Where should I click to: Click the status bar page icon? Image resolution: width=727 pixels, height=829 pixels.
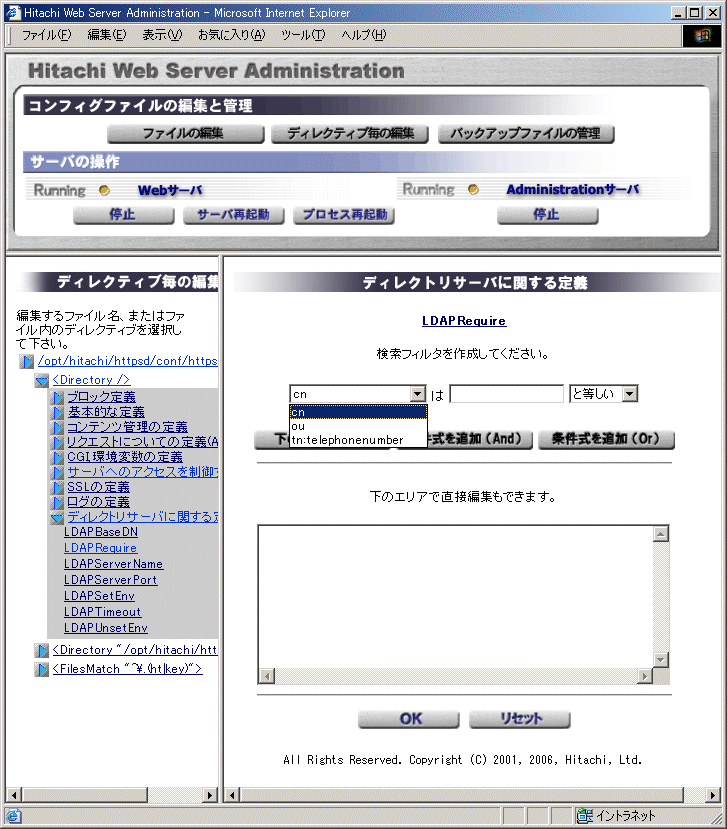[x=13, y=816]
